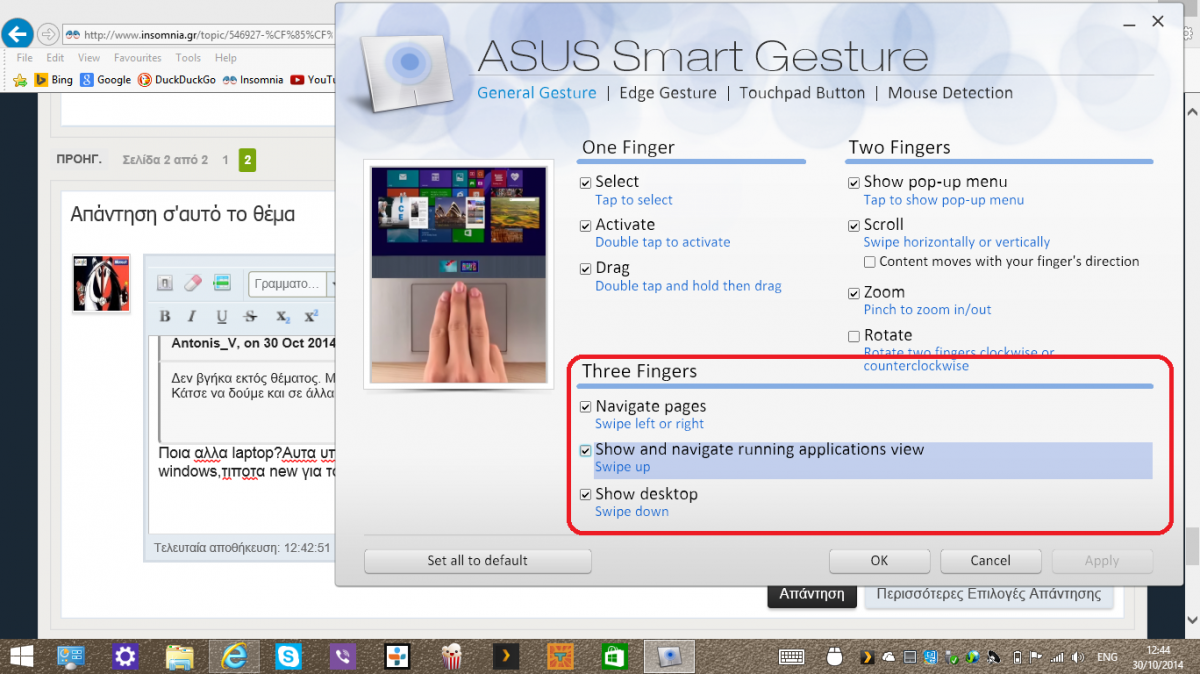Screen dimensions: 1200x674
Task: Toggle the Zoom pinch checkbox
Action: click(854, 294)
